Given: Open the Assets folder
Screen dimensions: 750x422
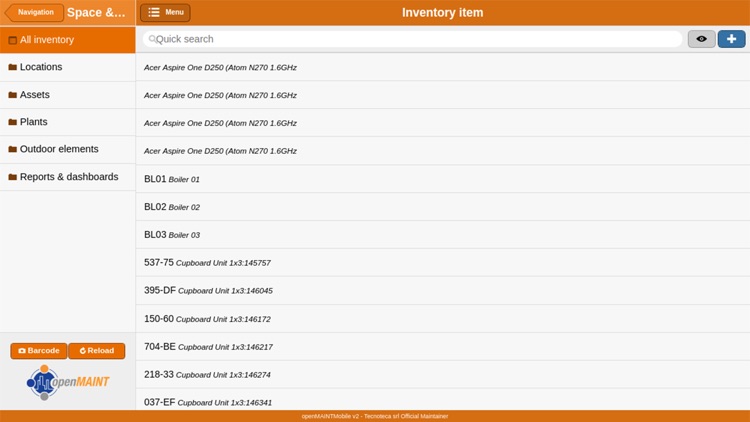Looking at the screenshot, I should coord(67,95).
